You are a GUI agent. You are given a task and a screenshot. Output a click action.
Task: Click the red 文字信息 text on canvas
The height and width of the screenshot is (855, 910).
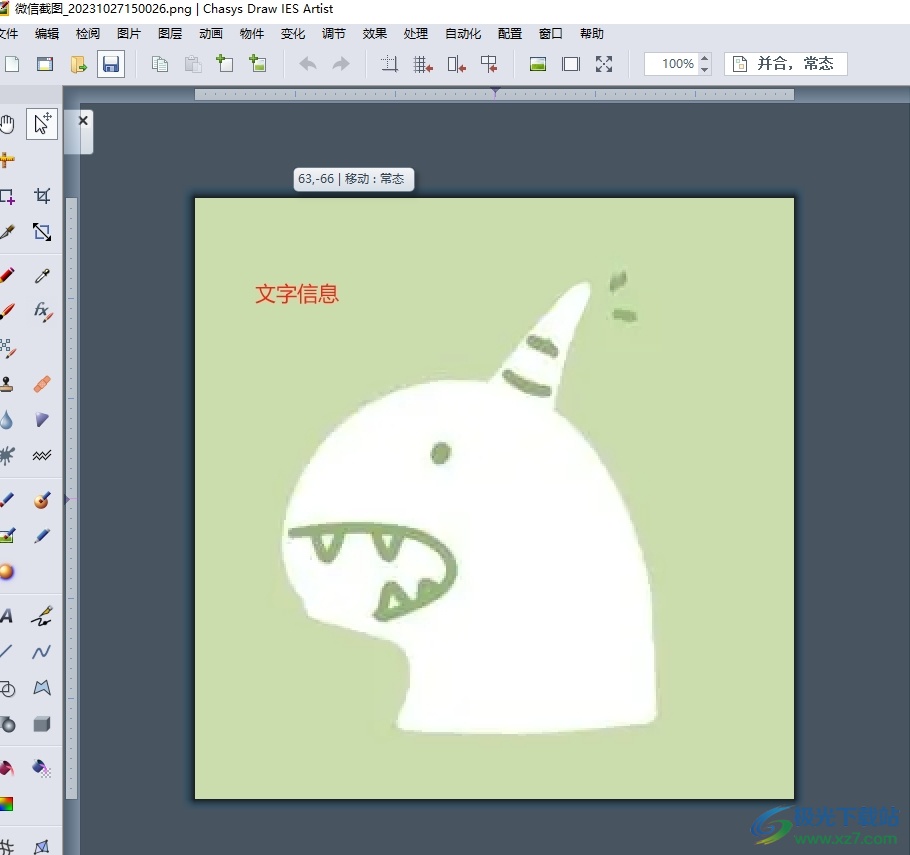297,294
